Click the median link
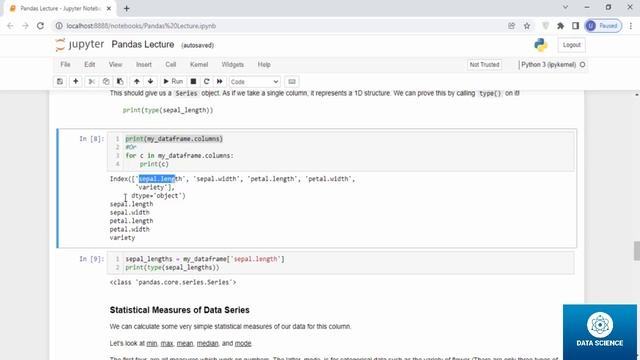The height and width of the screenshot is (360, 640). pos(207,343)
